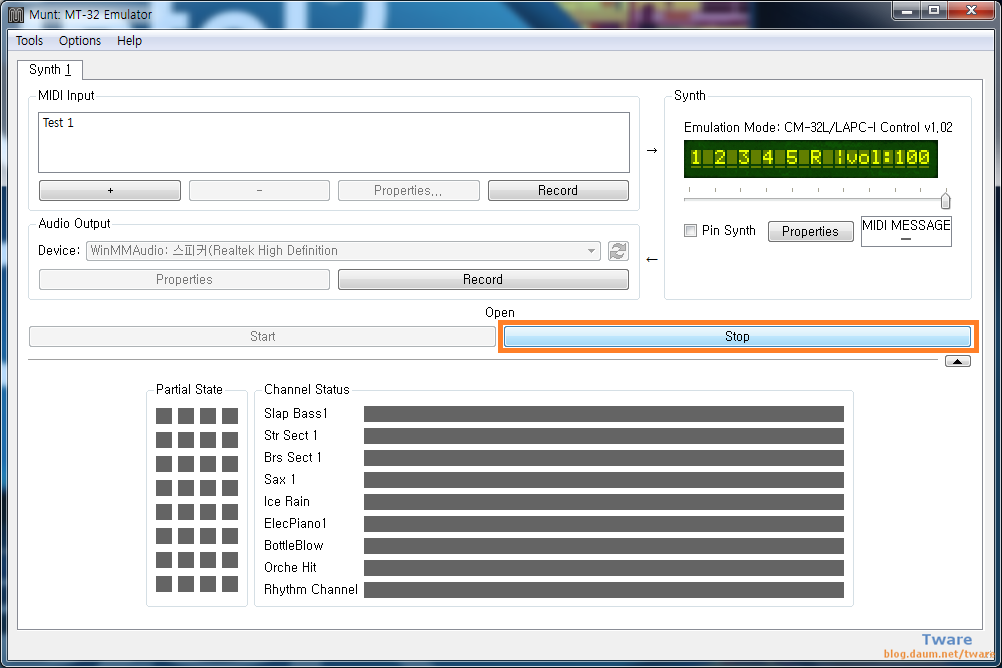This screenshot has height=668, width=1002.
Task: Open the Help menu
Action: pos(129,40)
